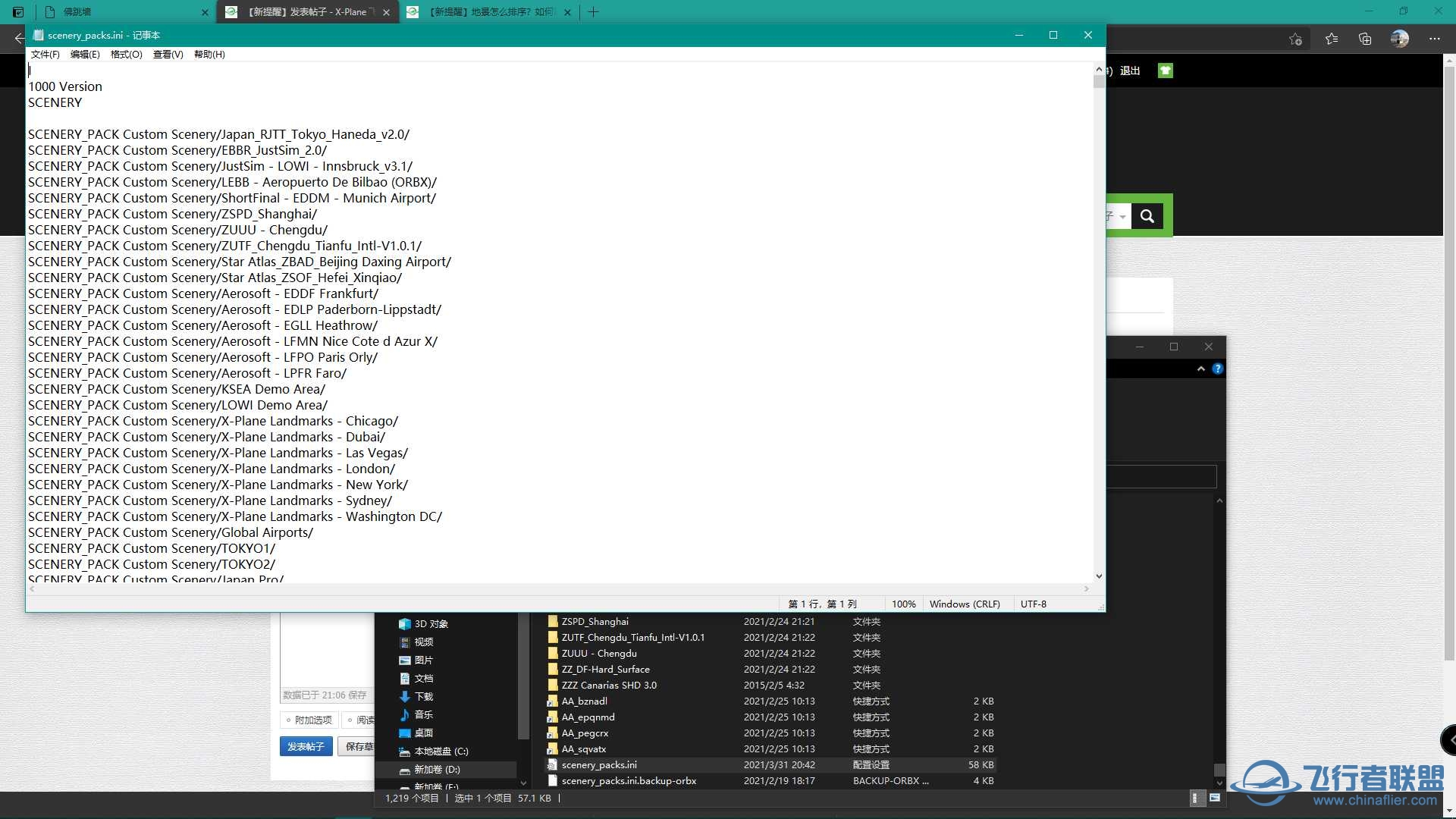Image resolution: width=1456 pixels, height=819 pixels.
Task: Click the 附加选项 toggle button
Action: 309,720
